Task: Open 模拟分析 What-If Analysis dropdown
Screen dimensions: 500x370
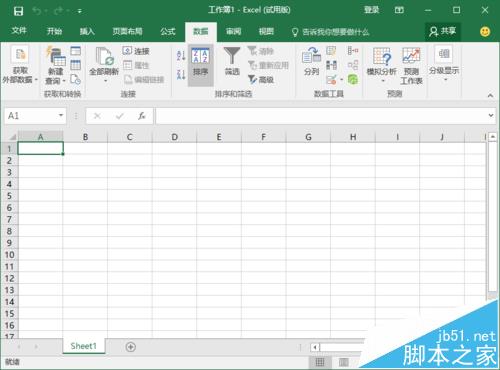Action: (x=382, y=65)
